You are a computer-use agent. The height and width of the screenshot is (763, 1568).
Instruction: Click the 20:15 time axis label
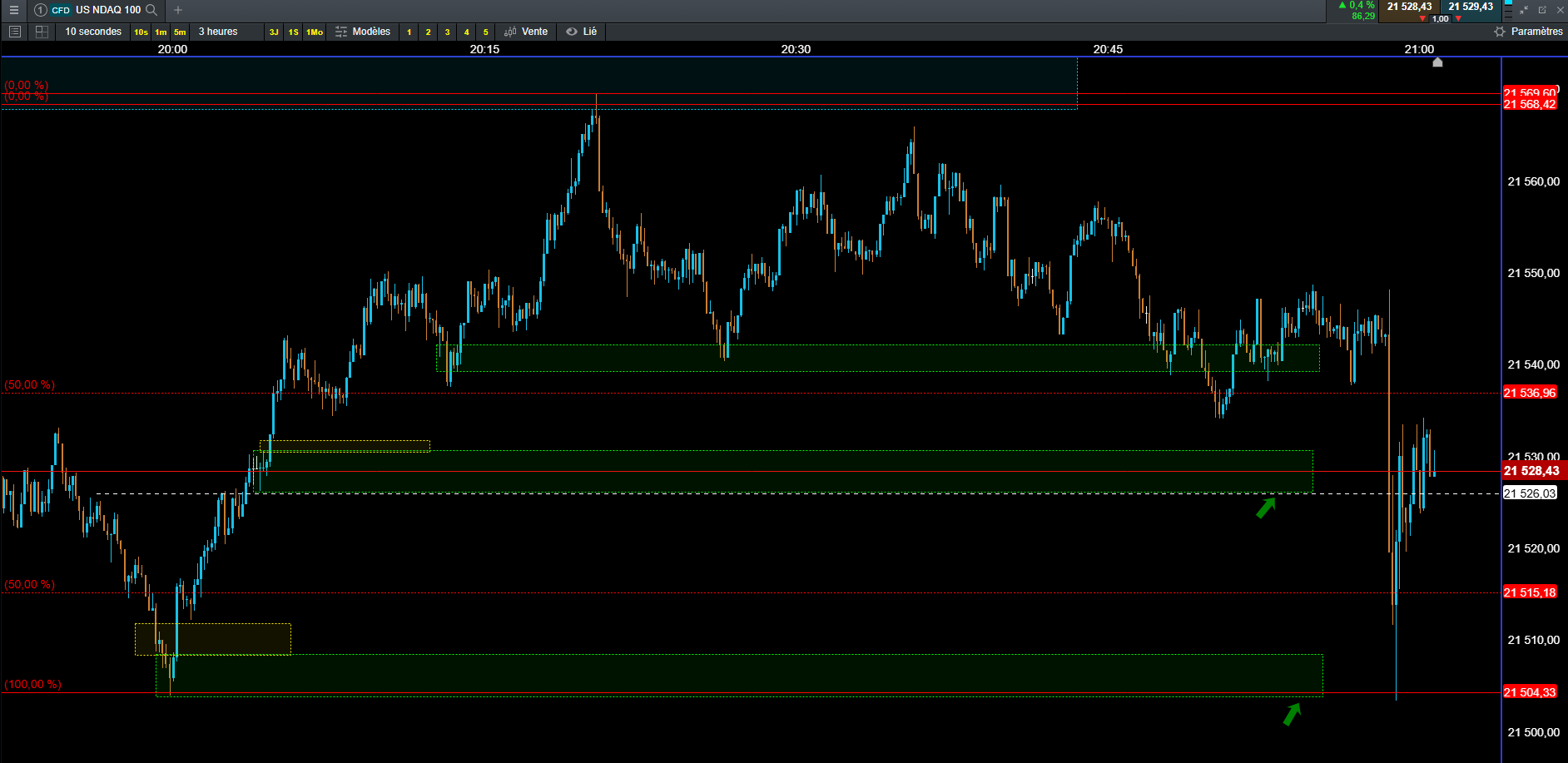tap(484, 49)
